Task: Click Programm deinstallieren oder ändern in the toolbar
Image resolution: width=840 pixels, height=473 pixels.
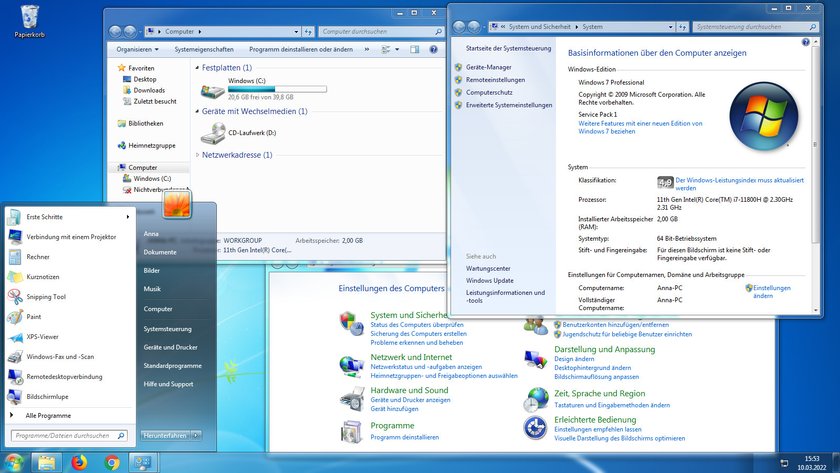Action: tap(301, 49)
